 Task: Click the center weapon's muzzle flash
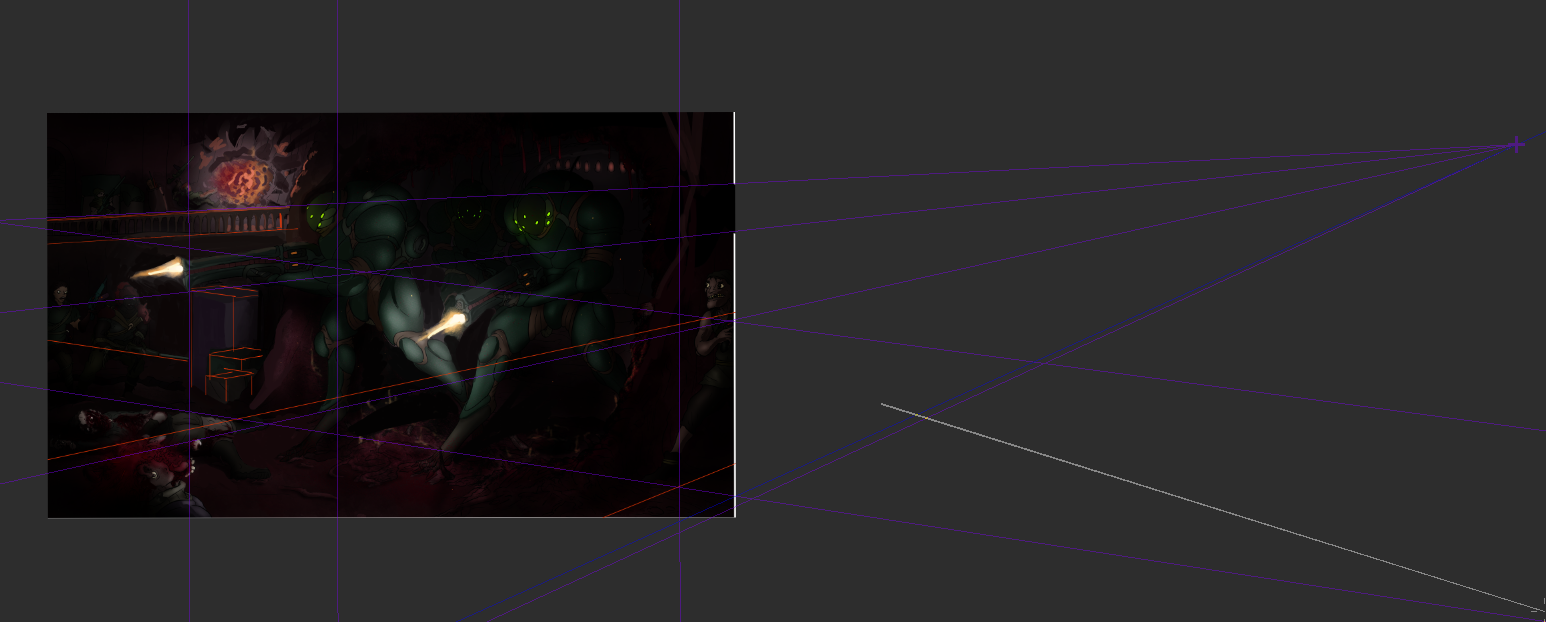441,325
